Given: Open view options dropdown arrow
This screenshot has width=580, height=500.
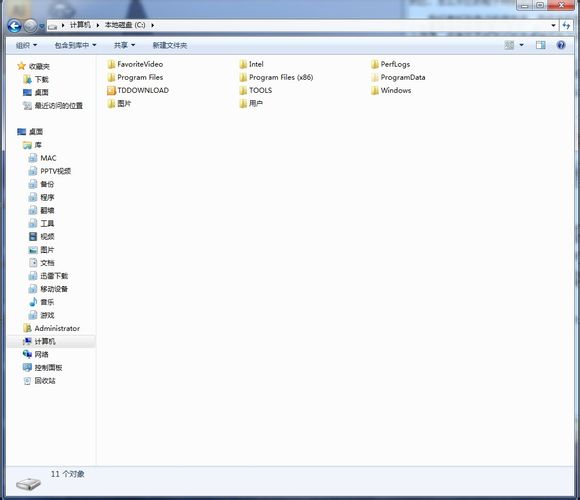Looking at the screenshot, I should coord(522,45).
